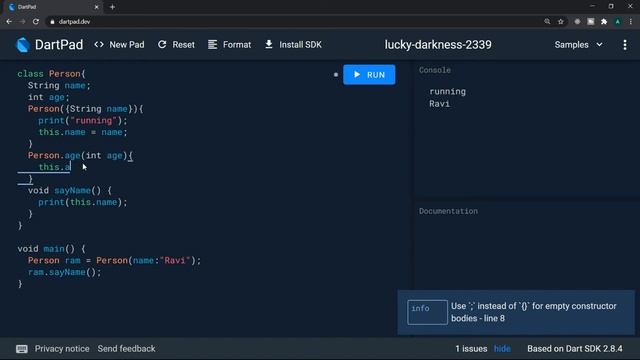Go back in browser history

pos(9,22)
